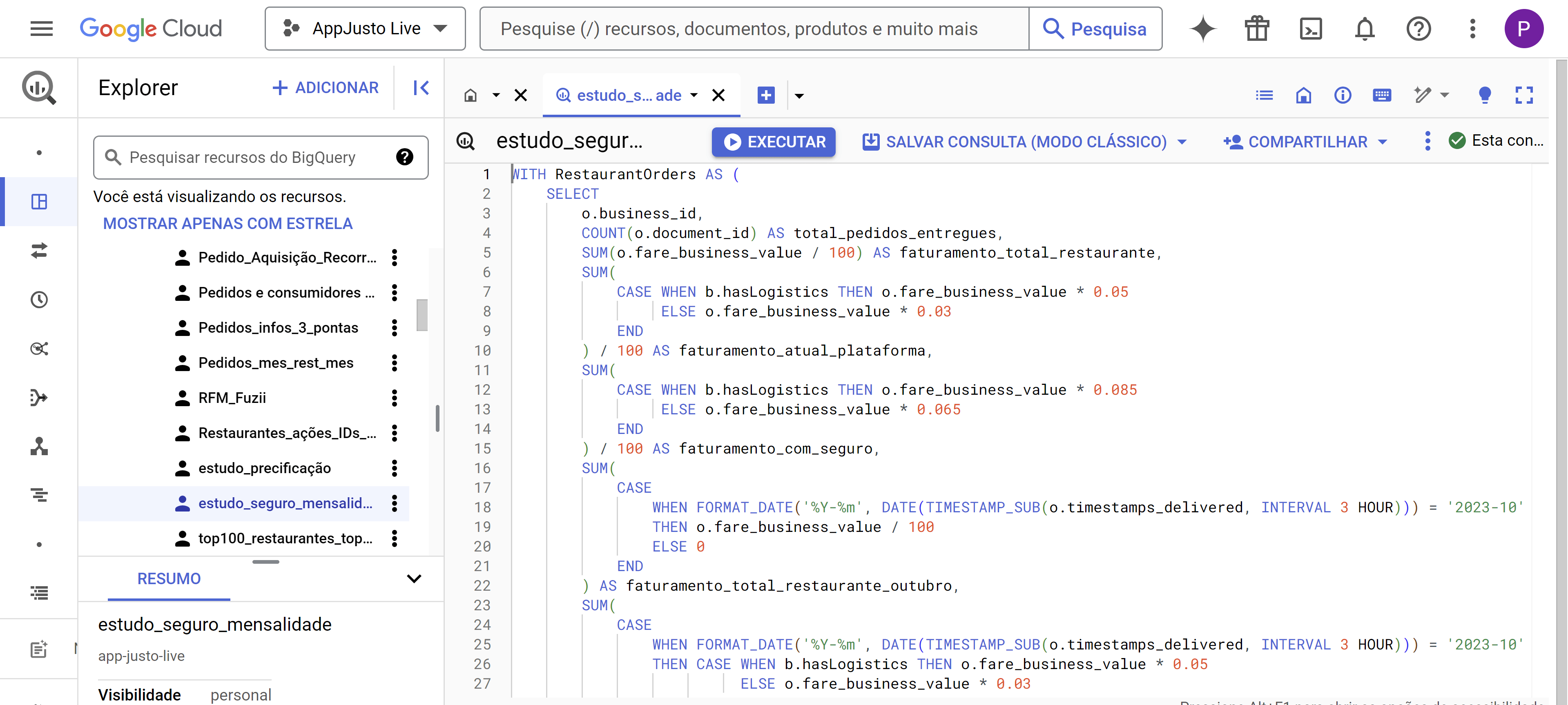Open the Gemini AI sparkle assistant
The width and height of the screenshot is (1568, 705).
coord(1203,29)
